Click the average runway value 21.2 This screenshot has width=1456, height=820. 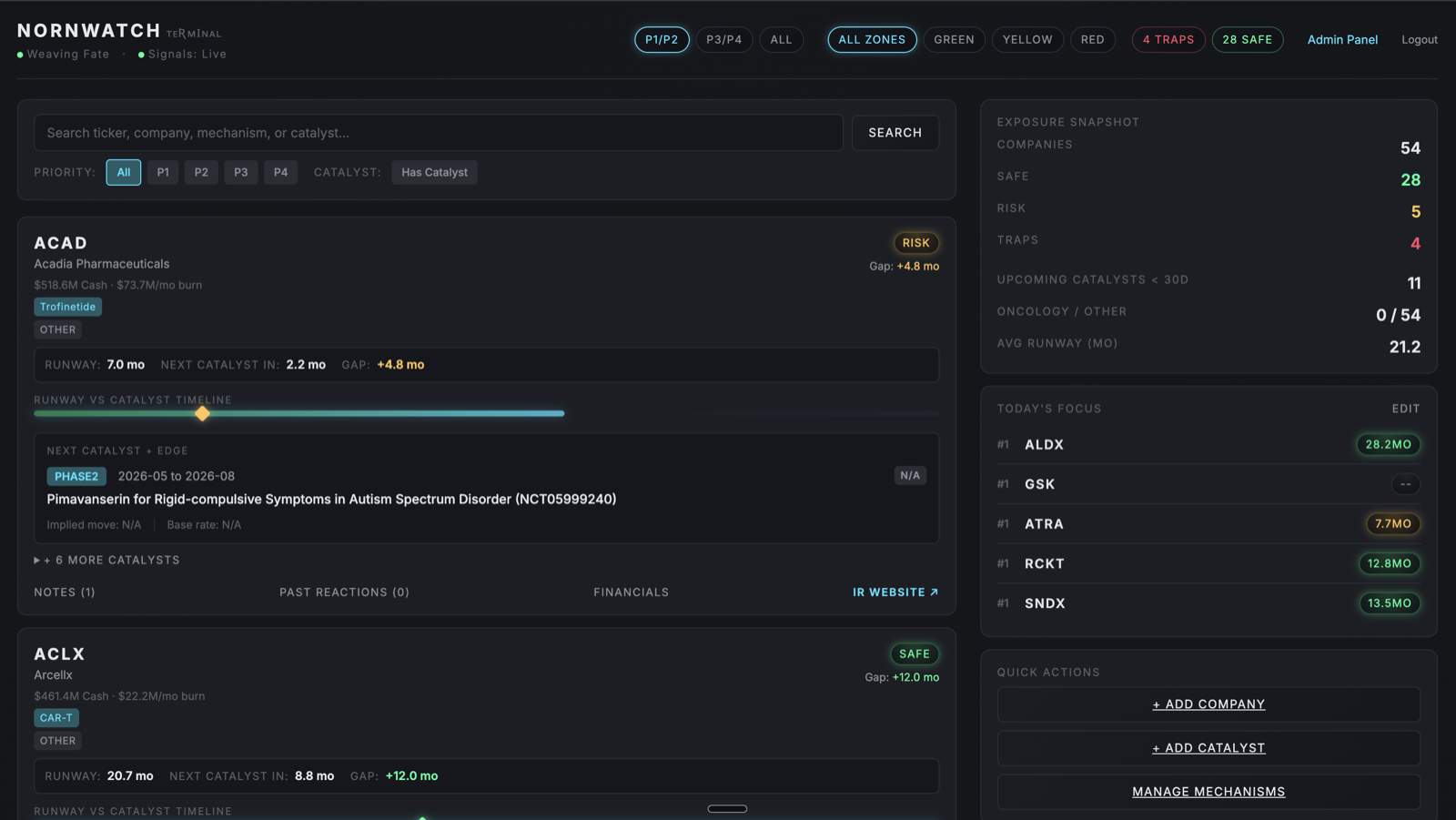click(1405, 347)
